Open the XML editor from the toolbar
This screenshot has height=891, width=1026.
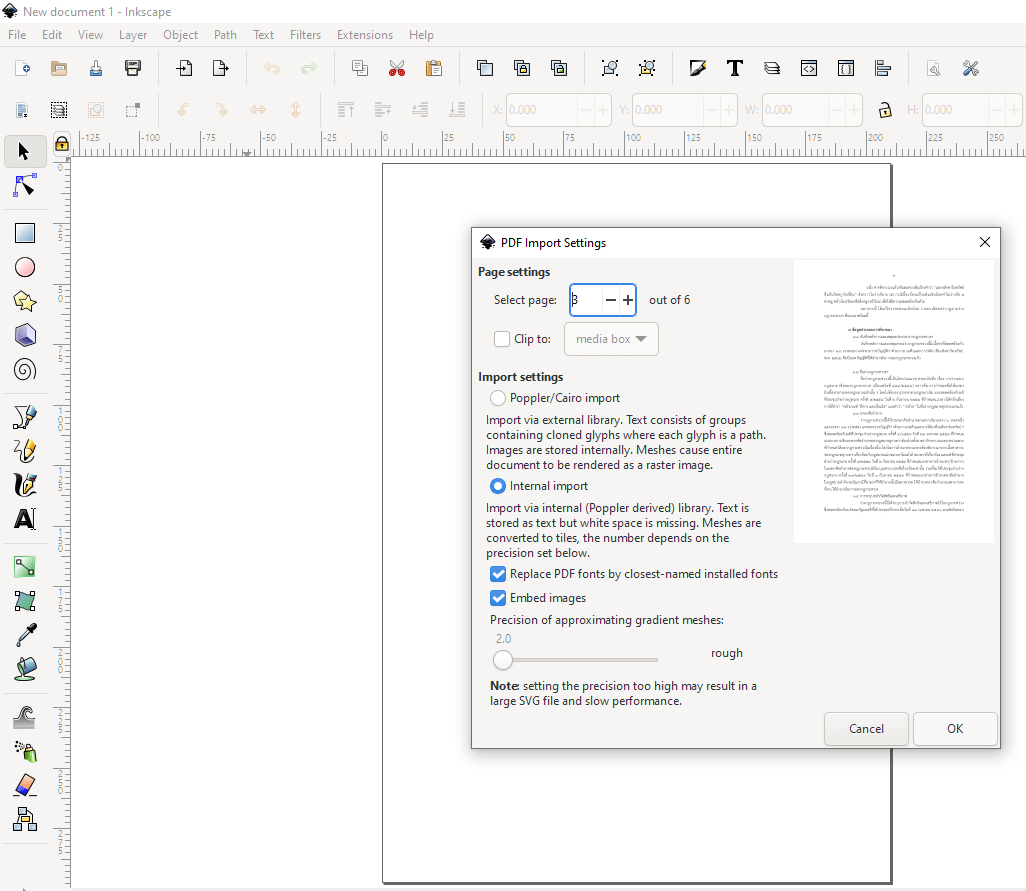pos(808,69)
